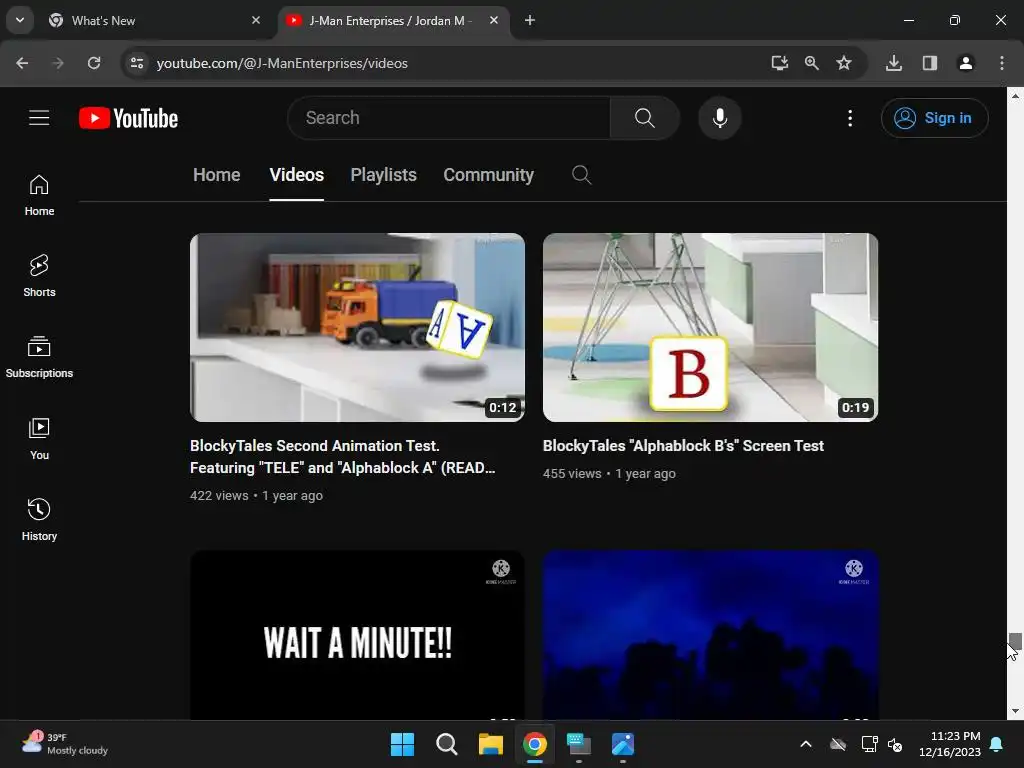
Task: Open Chrome profile avatar icon
Action: (965, 63)
